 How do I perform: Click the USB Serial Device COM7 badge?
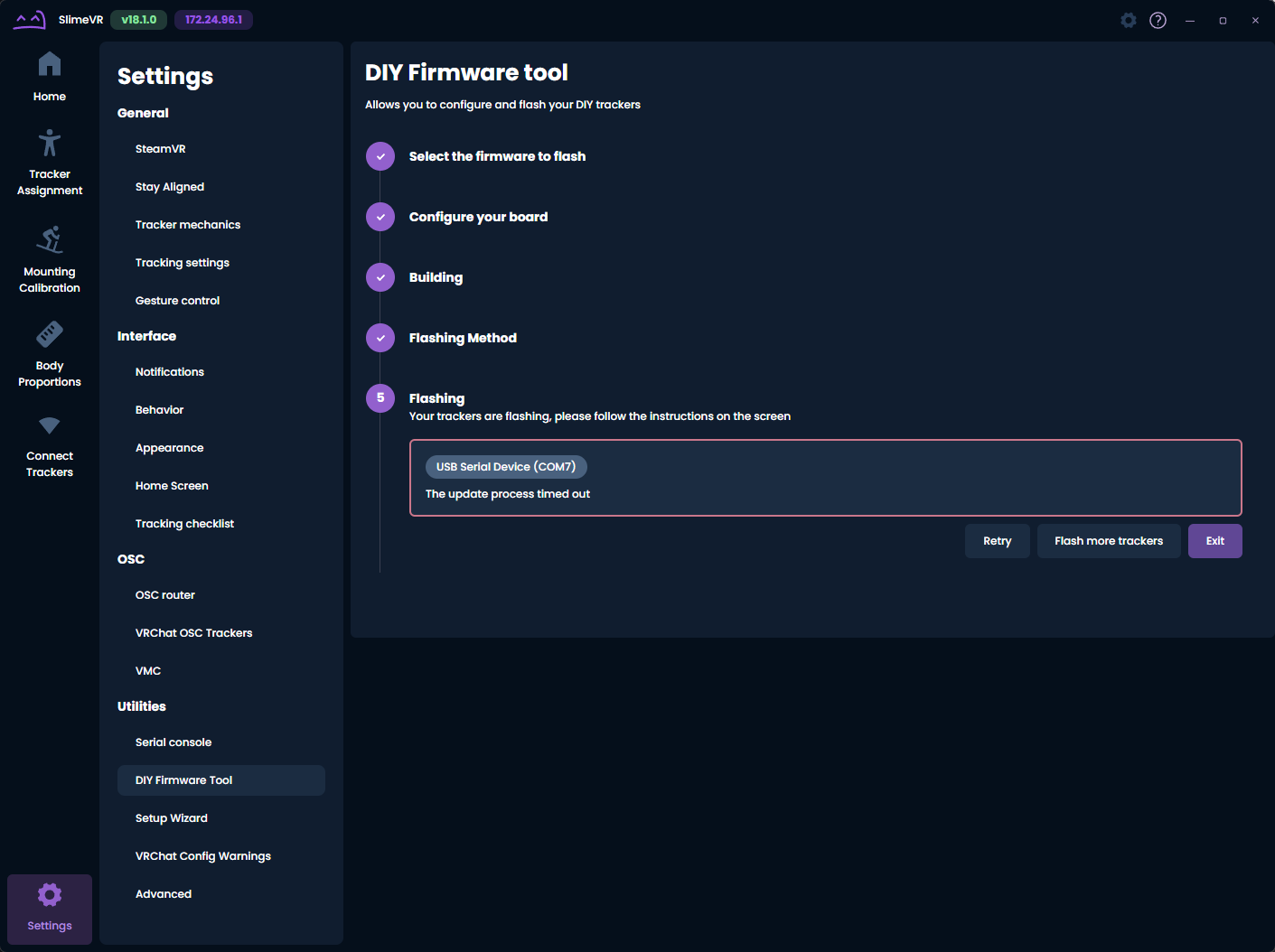coord(506,467)
